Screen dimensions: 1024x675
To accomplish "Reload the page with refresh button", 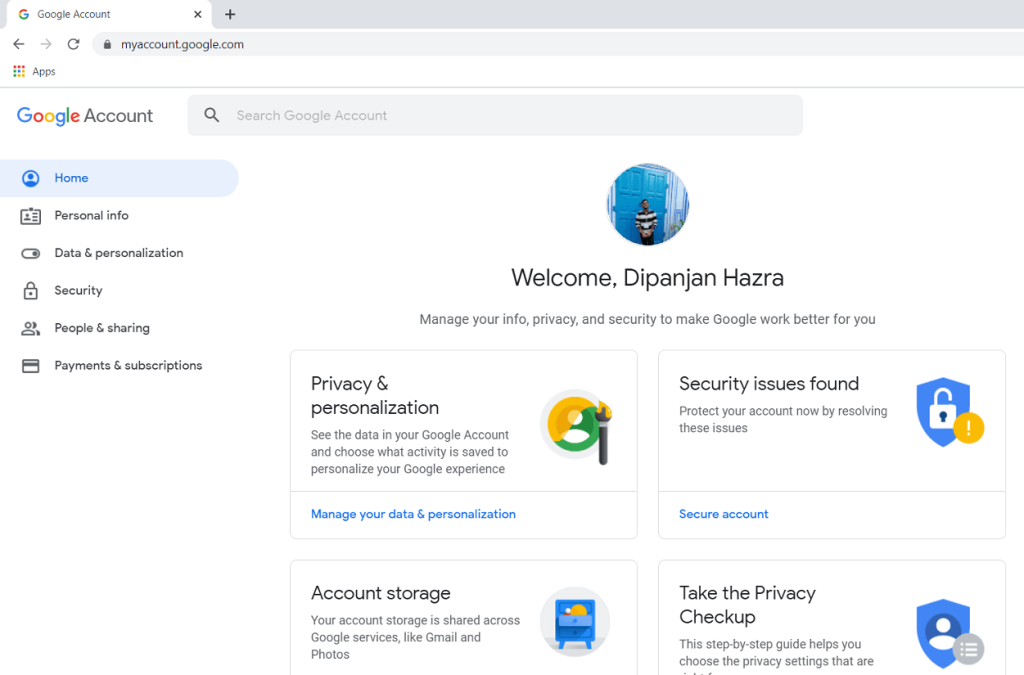I will click(73, 44).
